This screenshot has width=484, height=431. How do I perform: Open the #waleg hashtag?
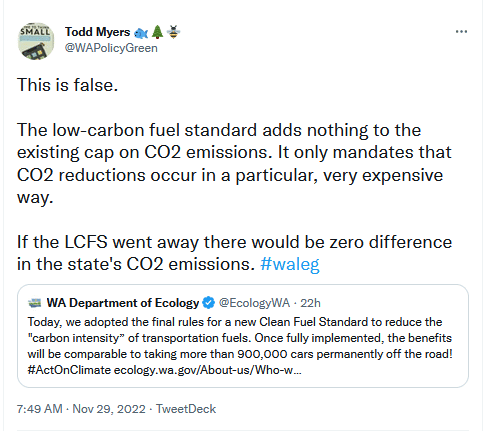click(x=290, y=264)
